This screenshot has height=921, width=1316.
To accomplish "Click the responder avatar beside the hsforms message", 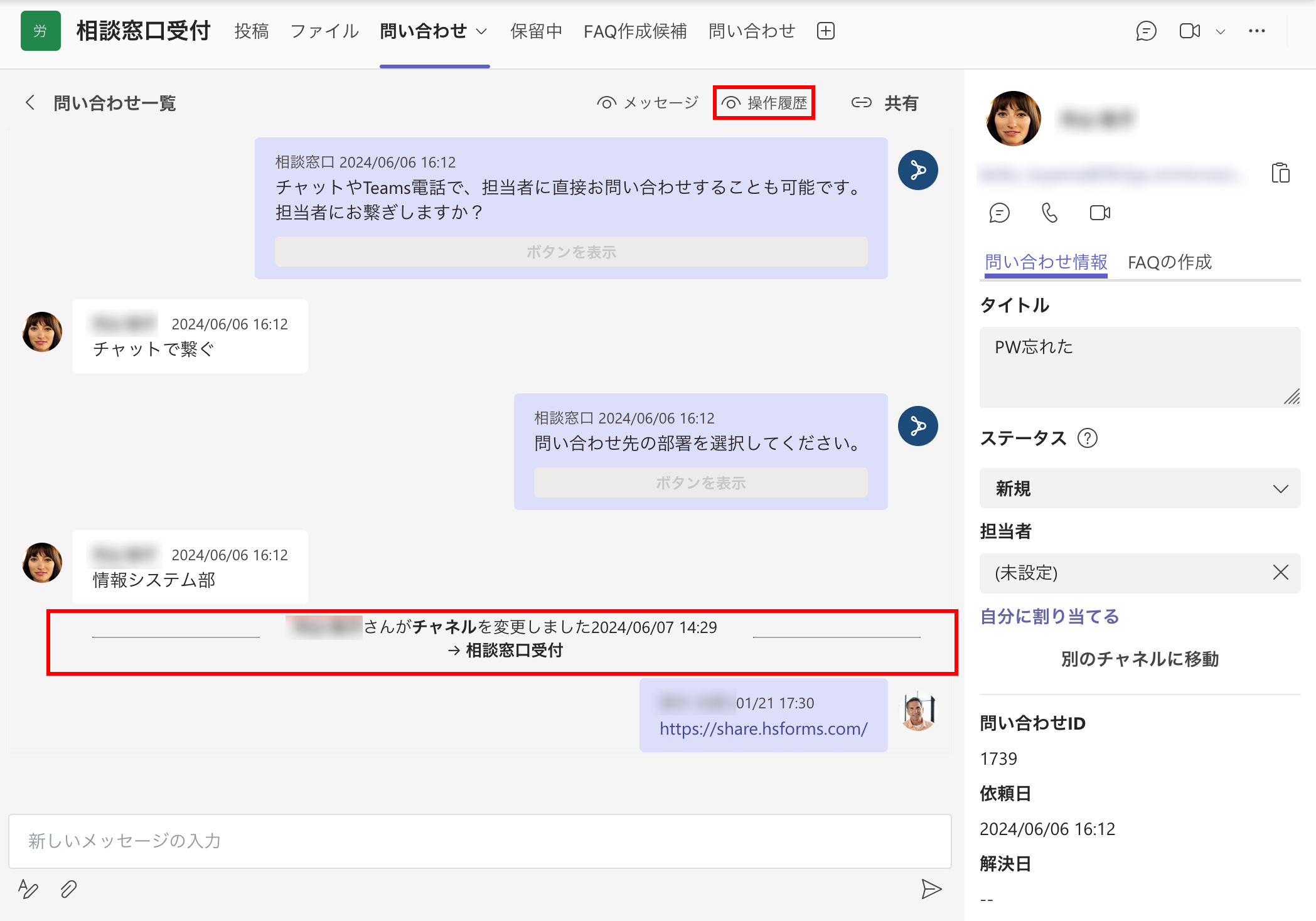I will click(918, 711).
